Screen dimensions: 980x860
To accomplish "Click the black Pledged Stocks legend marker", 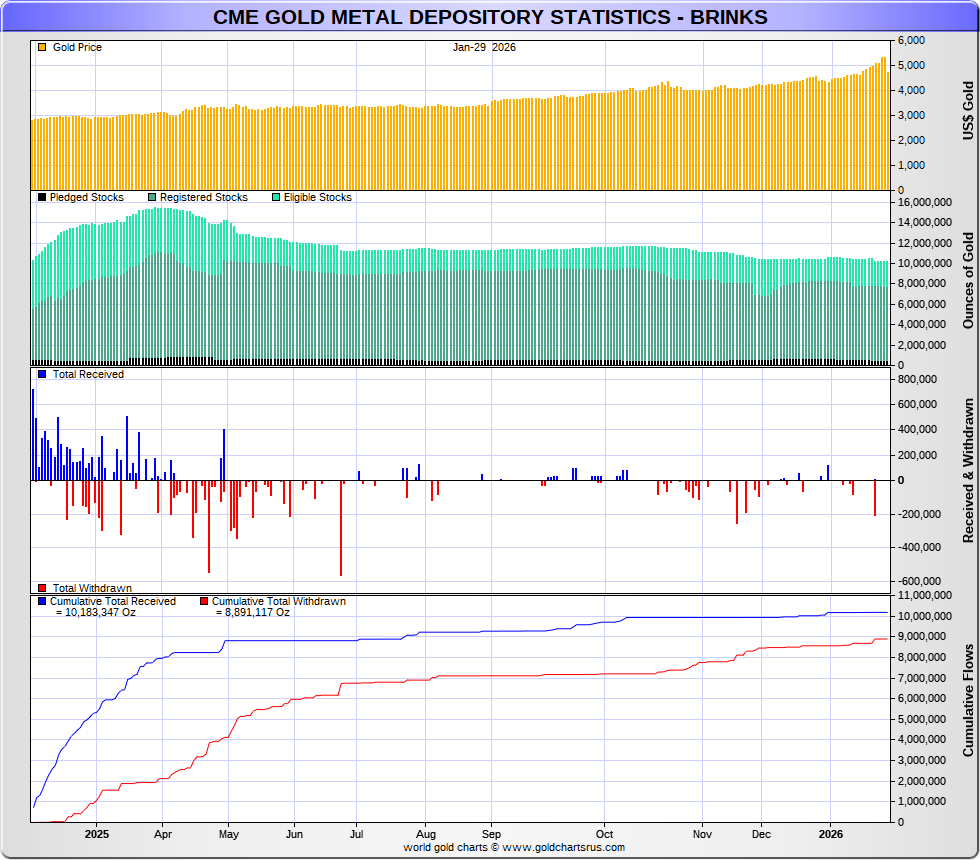I will (41, 198).
